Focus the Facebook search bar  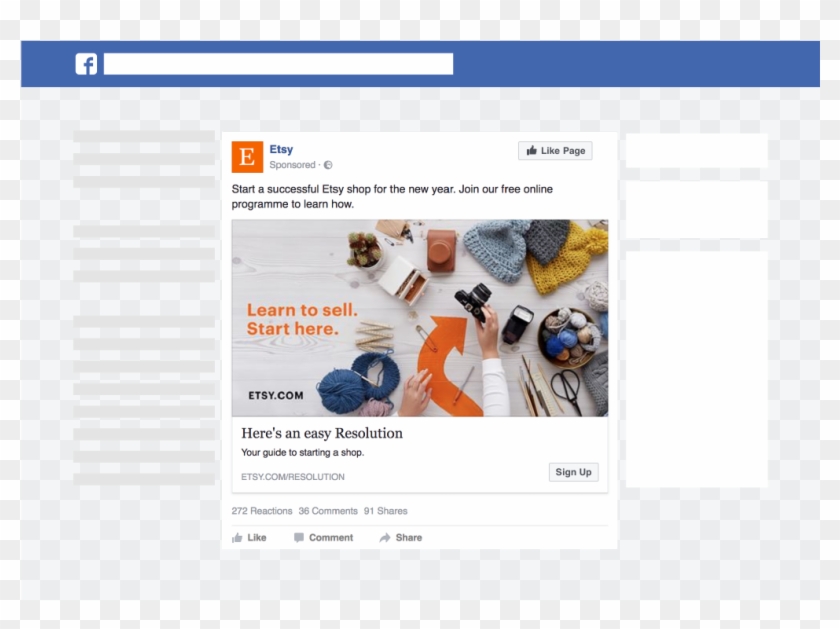tap(278, 64)
